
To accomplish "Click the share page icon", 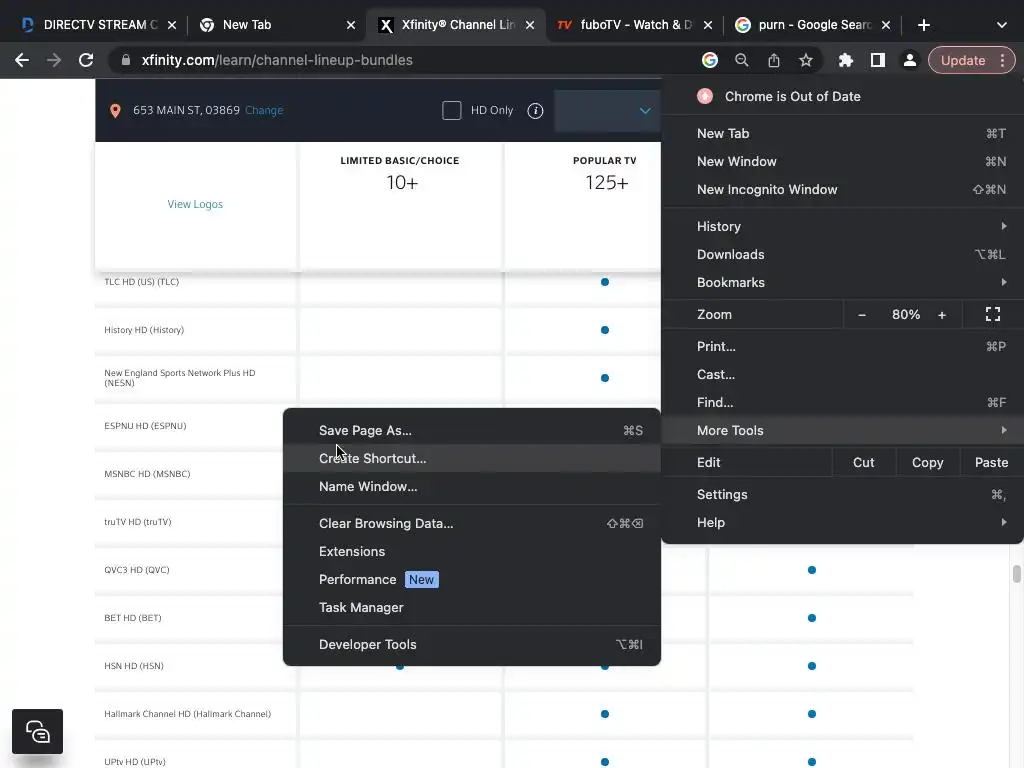I will [774, 60].
